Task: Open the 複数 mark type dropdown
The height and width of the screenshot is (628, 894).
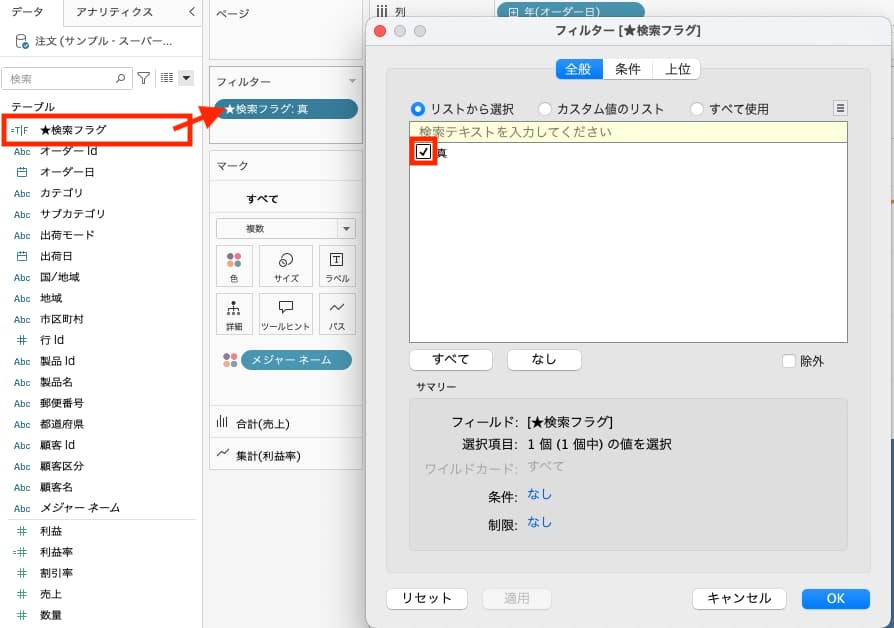Action: pos(346,229)
